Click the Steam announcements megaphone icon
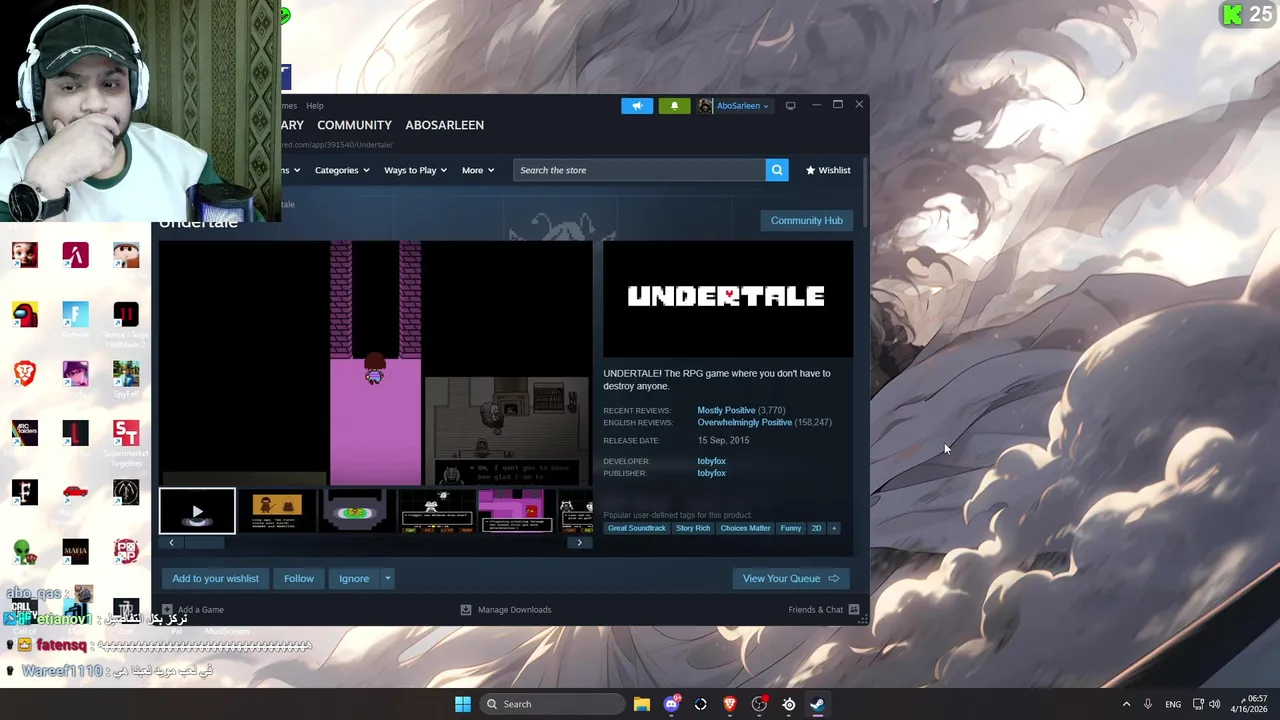 [637, 105]
